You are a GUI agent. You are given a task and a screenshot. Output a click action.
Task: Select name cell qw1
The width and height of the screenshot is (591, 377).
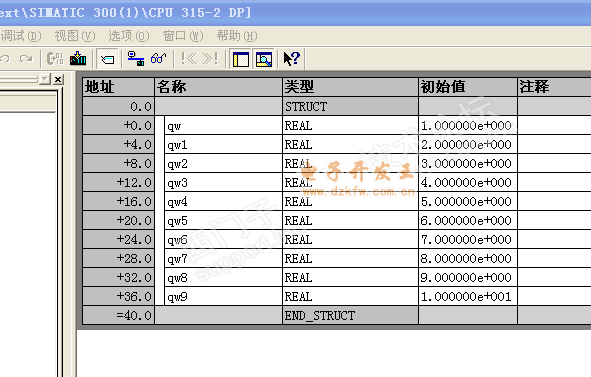224,144
